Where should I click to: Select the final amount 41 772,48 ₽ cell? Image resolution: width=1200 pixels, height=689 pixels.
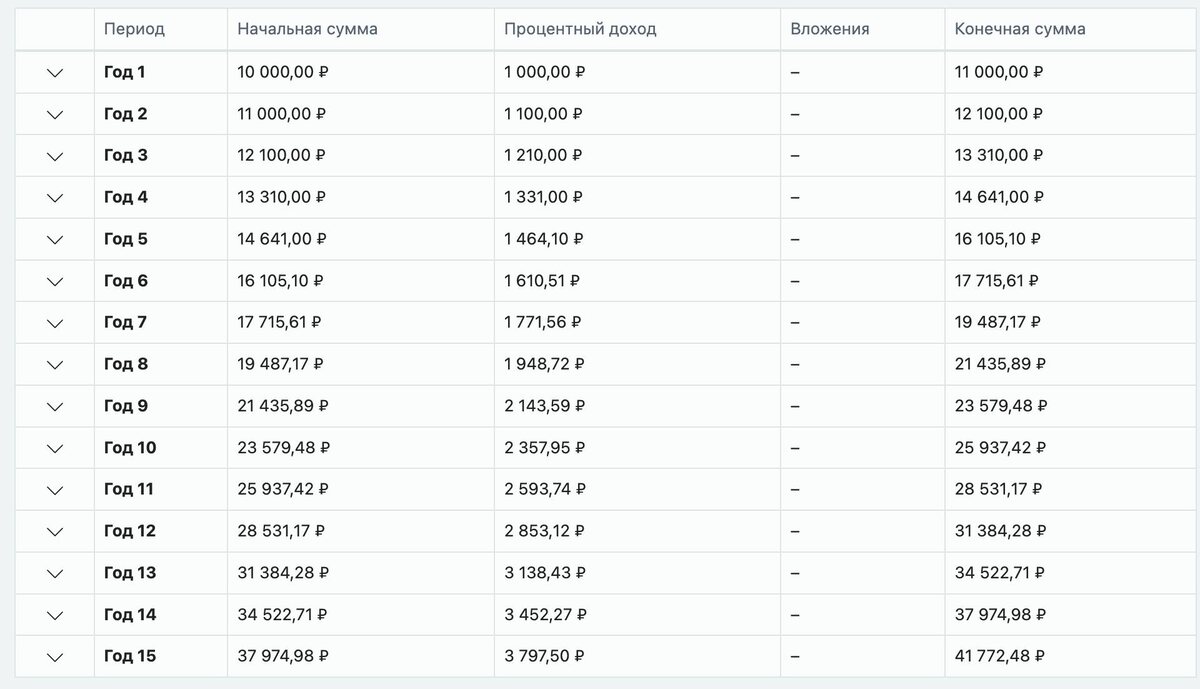1000,657
